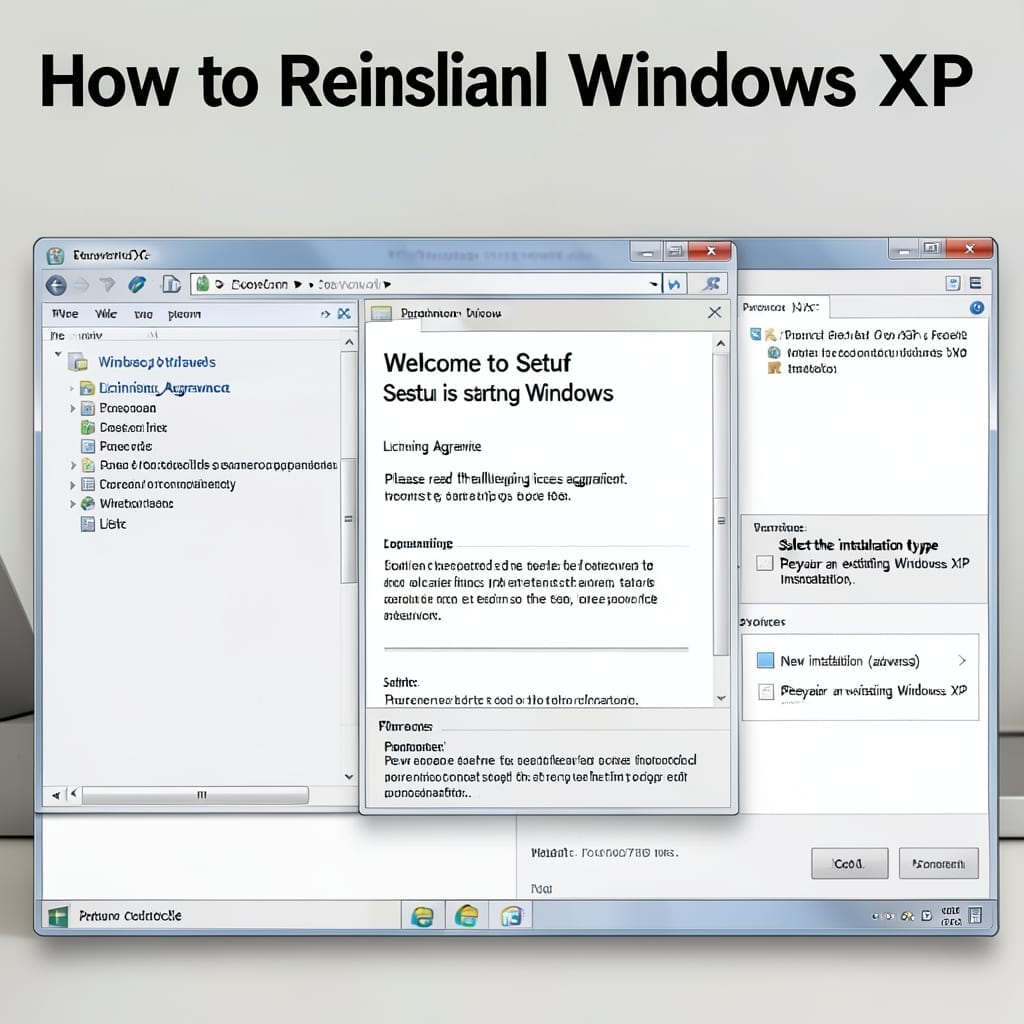
Task: Click the globe icon in right panel list
Action: click(774, 353)
